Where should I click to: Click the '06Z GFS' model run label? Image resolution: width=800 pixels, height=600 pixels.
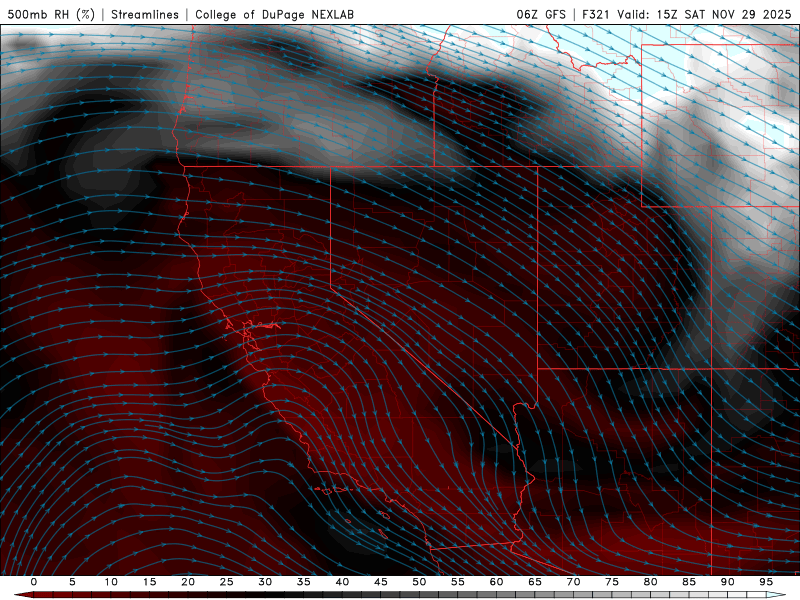coord(541,14)
